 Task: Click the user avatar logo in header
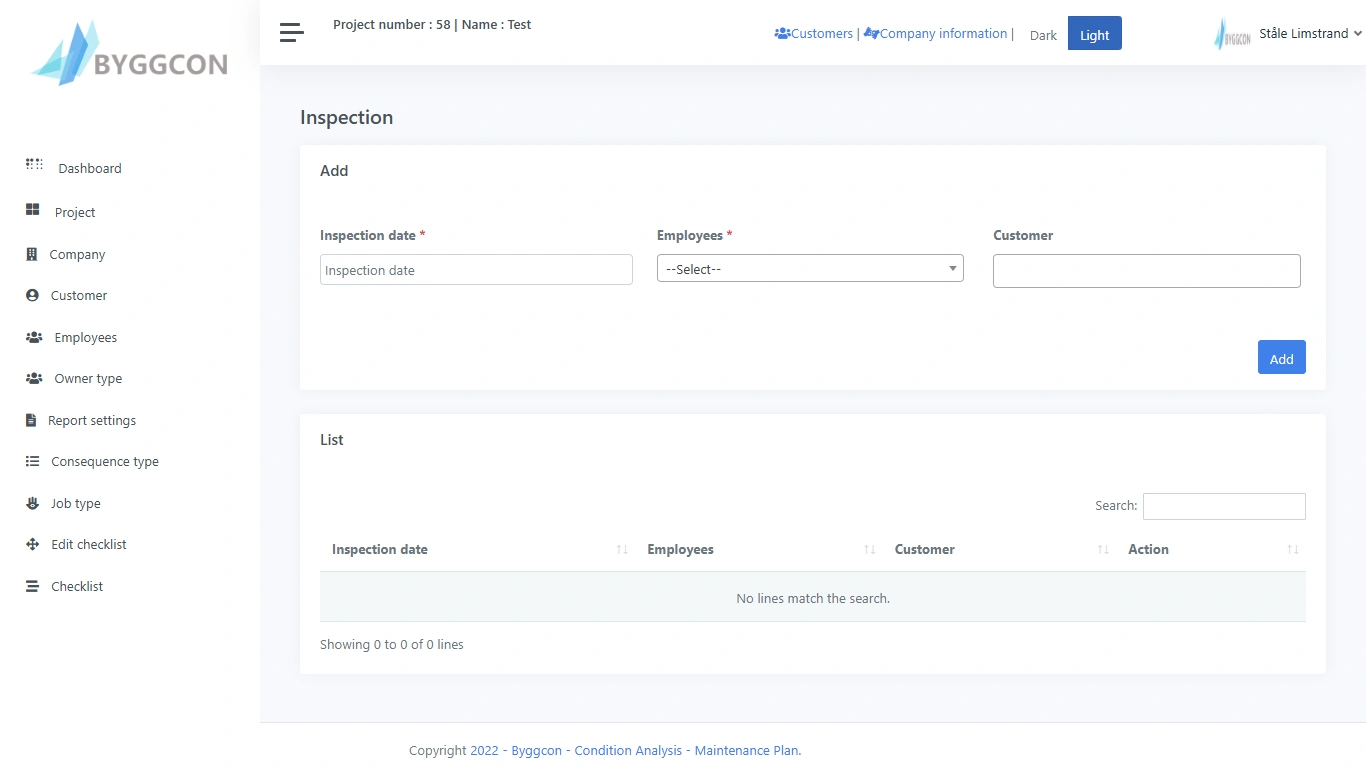pos(1232,34)
